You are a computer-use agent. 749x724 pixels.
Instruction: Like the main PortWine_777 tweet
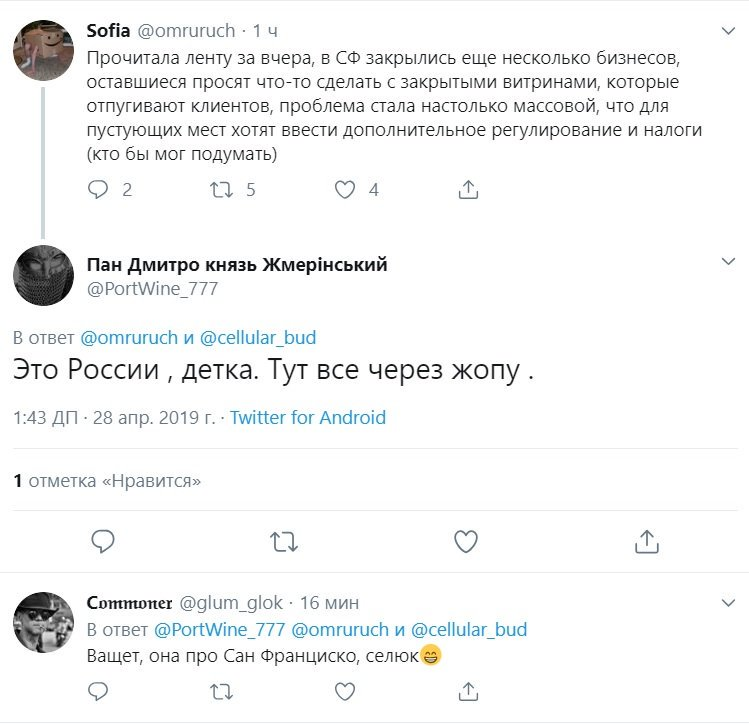tap(466, 541)
